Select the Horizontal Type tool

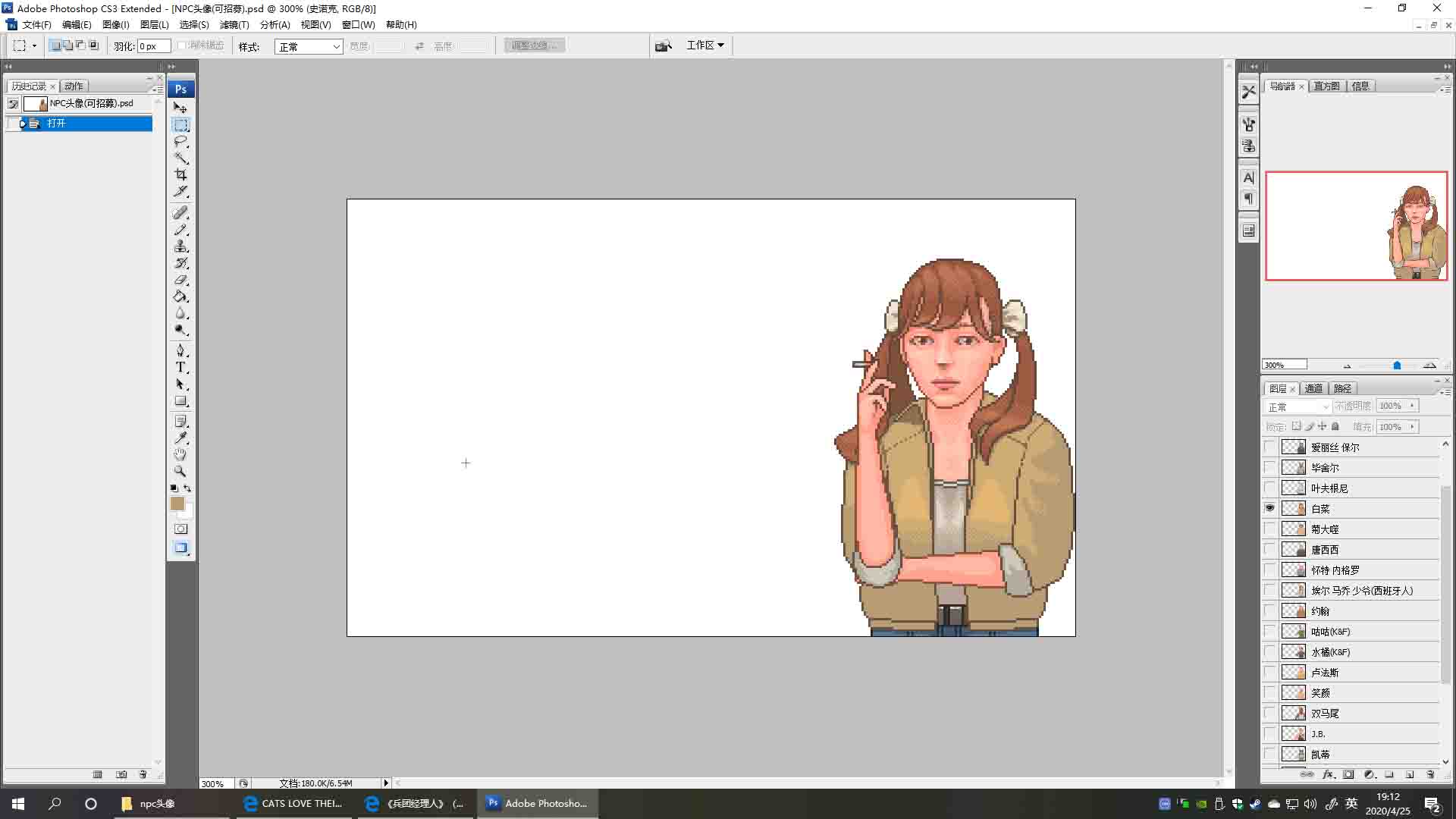180,367
